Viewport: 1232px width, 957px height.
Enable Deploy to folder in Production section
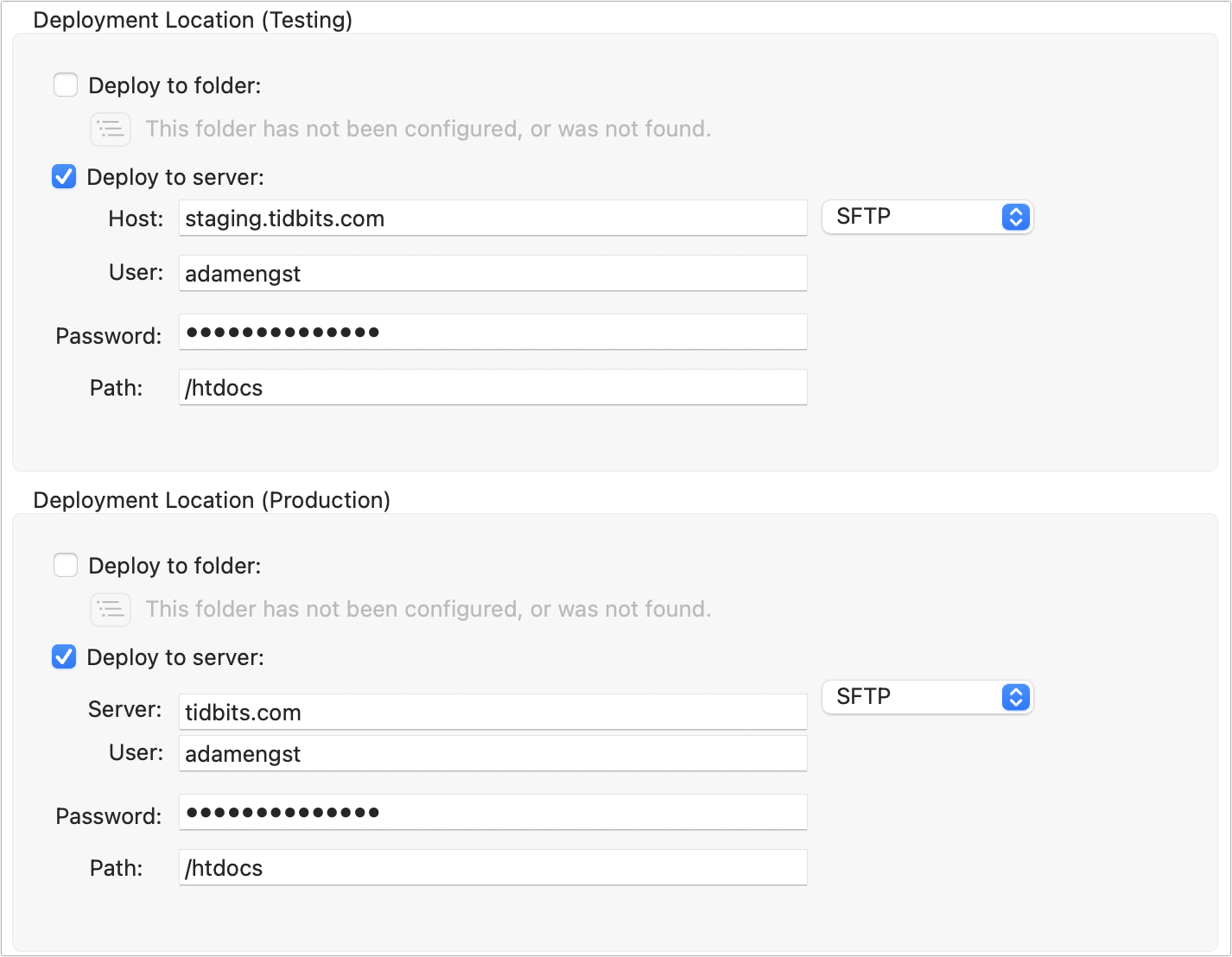[66, 566]
